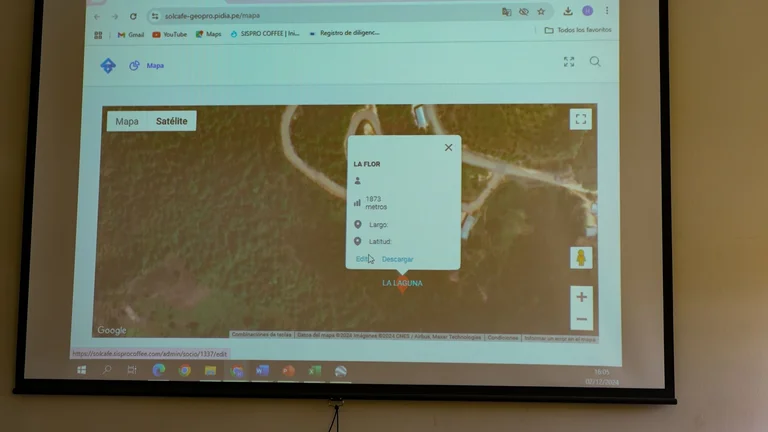Image resolution: width=768 pixels, height=432 pixels.
Task: Reload the page with refresh icon
Action: click(133, 16)
